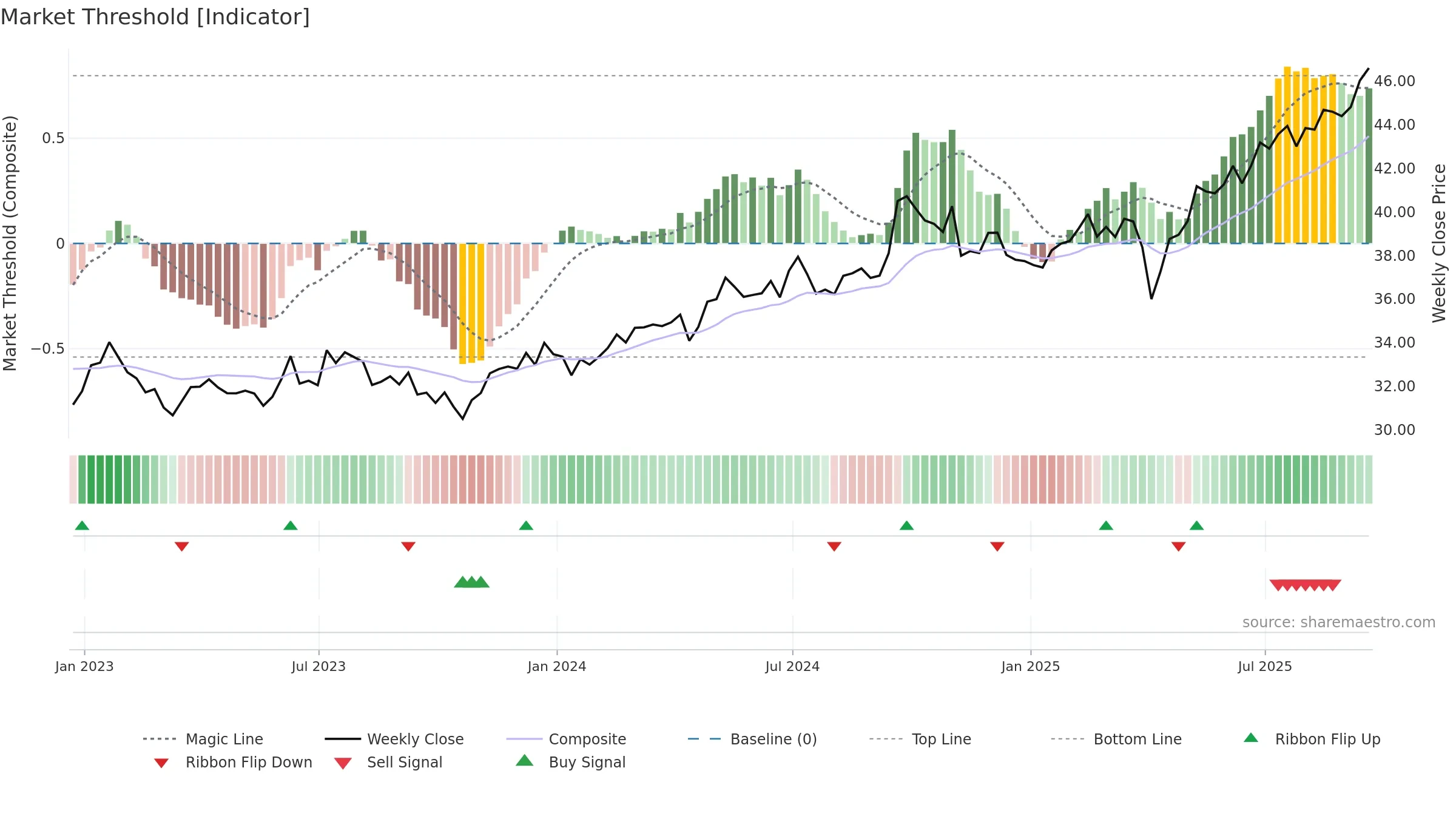The height and width of the screenshot is (819, 1456).
Task: Click the last ribbon flip up marker before Jul 2025
Action: [x=1196, y=525]
